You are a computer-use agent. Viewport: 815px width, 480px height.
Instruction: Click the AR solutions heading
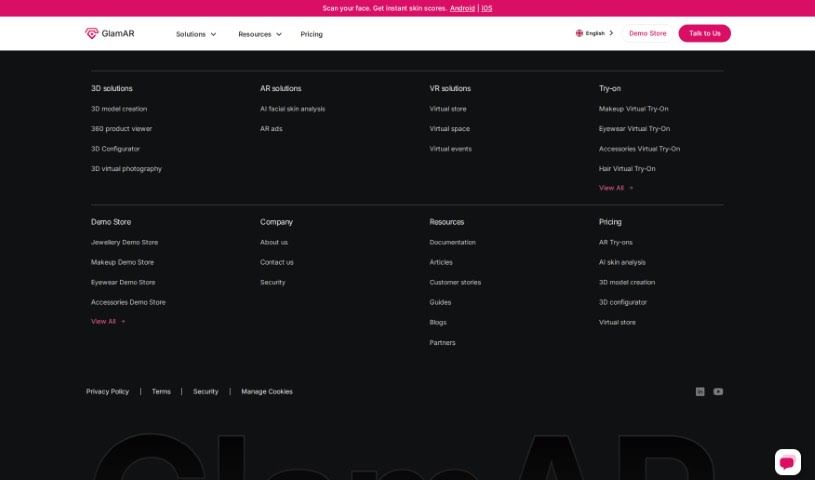point(281,88)
